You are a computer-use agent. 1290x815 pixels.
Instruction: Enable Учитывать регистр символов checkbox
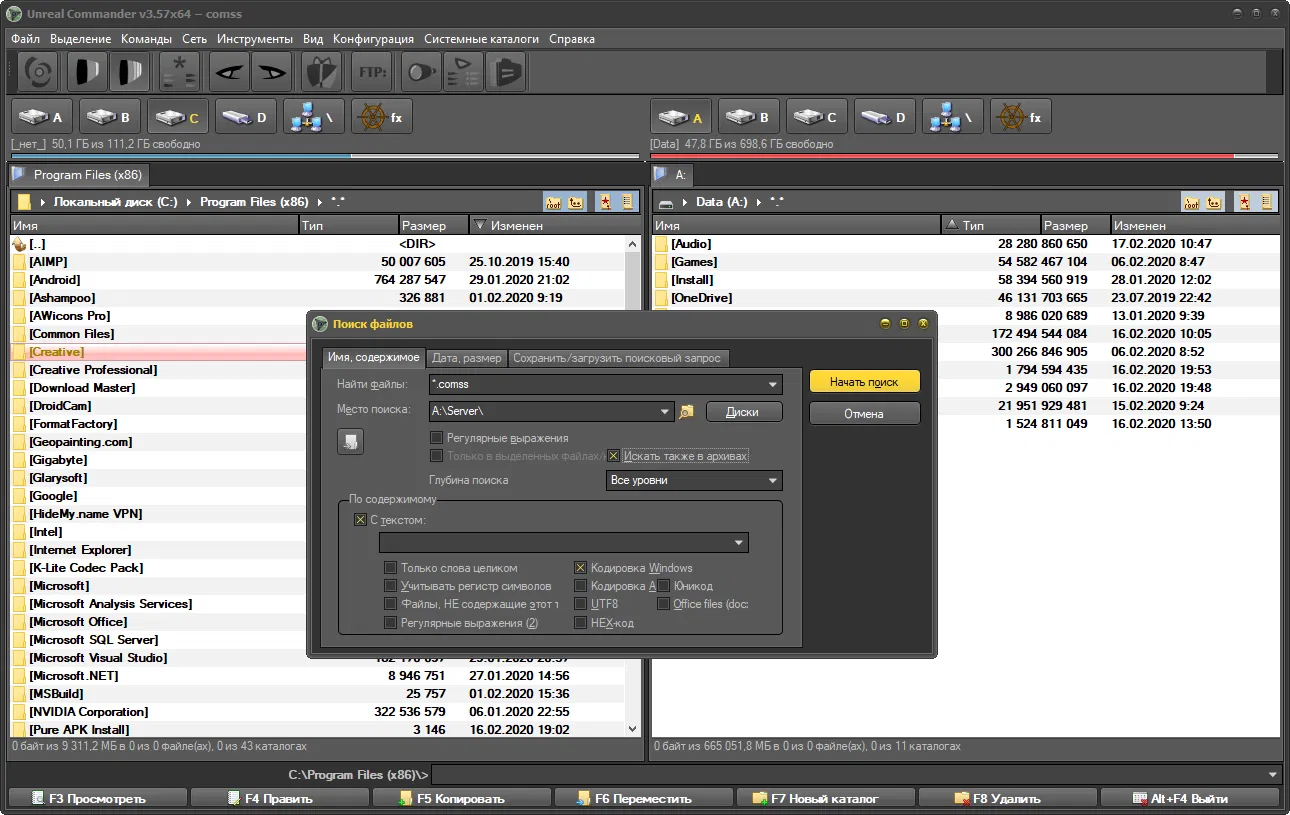pos(391,586)
